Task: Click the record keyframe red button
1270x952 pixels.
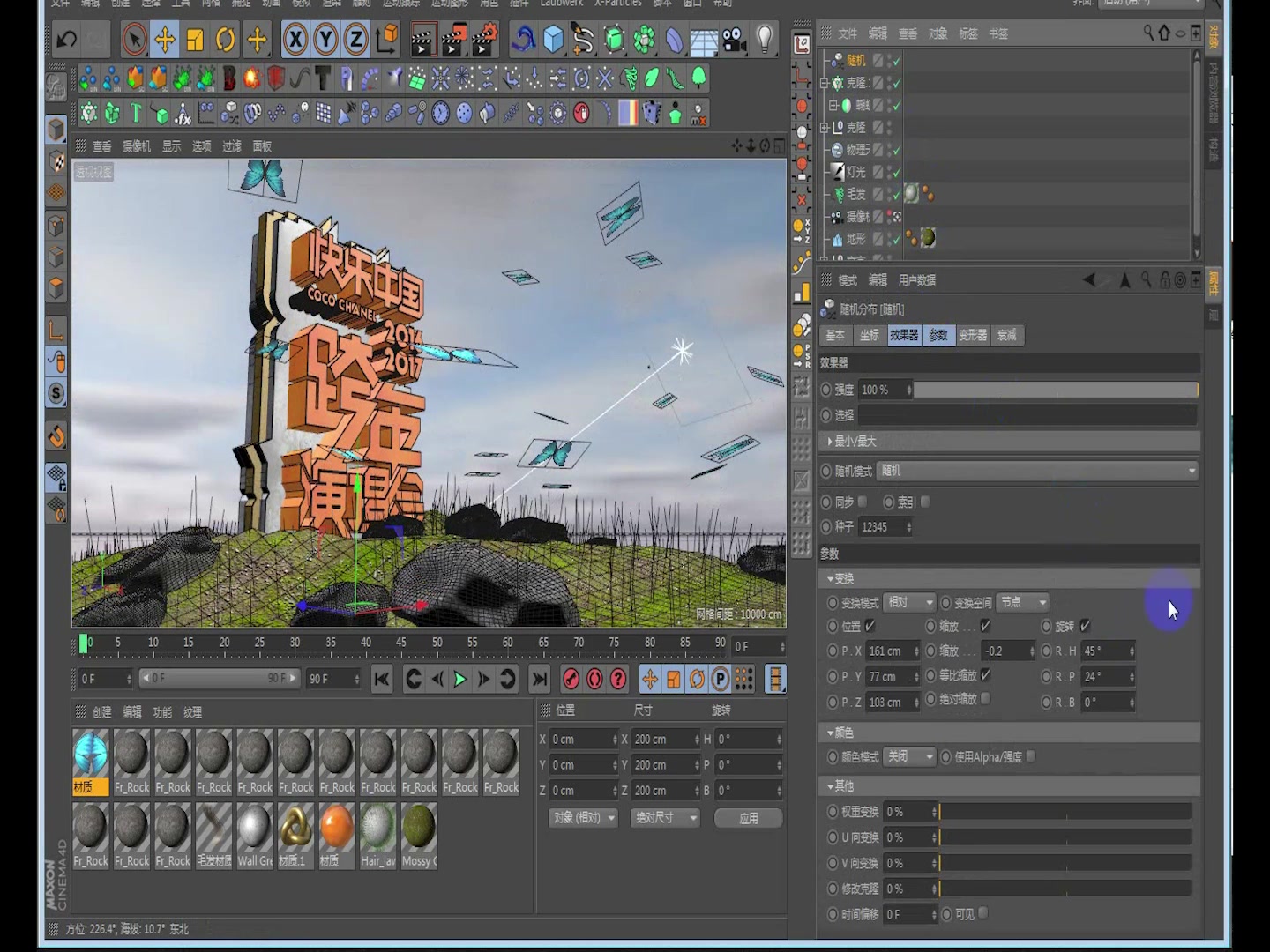Action: coord(571,679)
